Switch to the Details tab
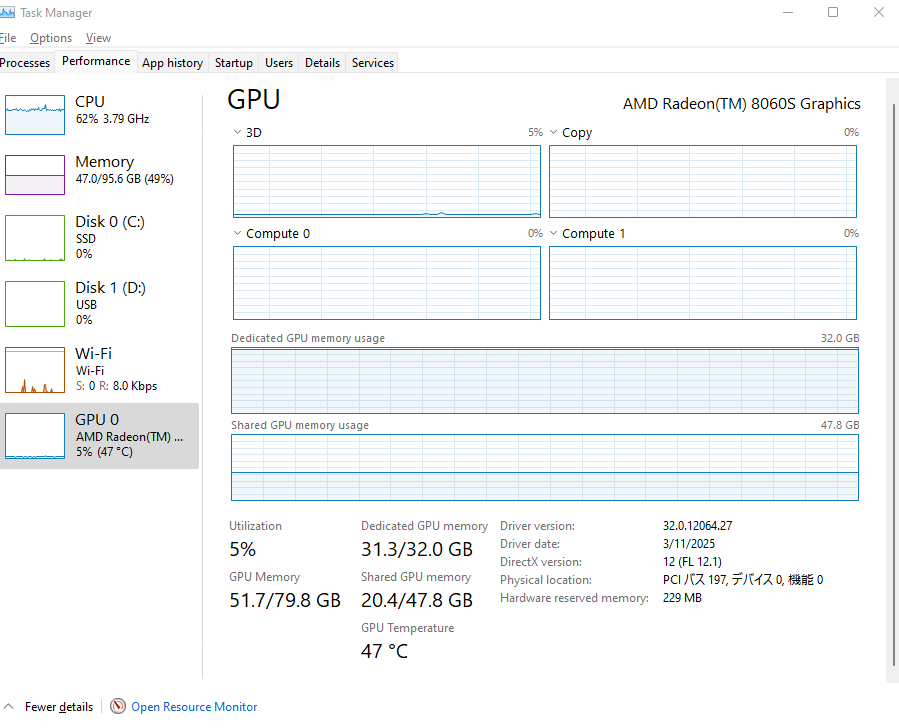This screenshot has height=728, width=899. coord(322,62)
